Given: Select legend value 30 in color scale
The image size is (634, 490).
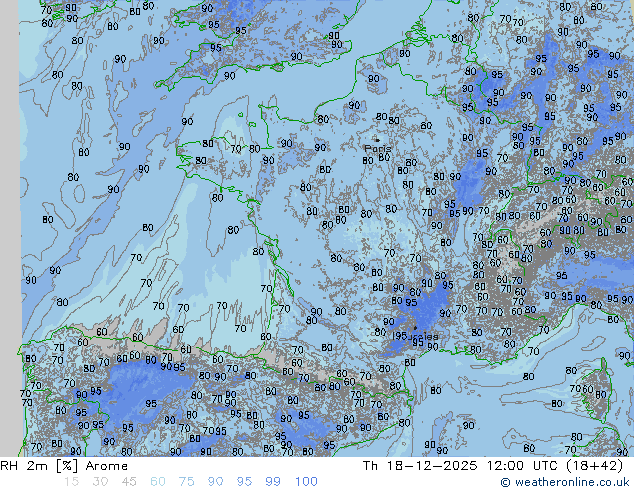Looking at the screenshot, I should pyautogui.click(x=100, y=482).
